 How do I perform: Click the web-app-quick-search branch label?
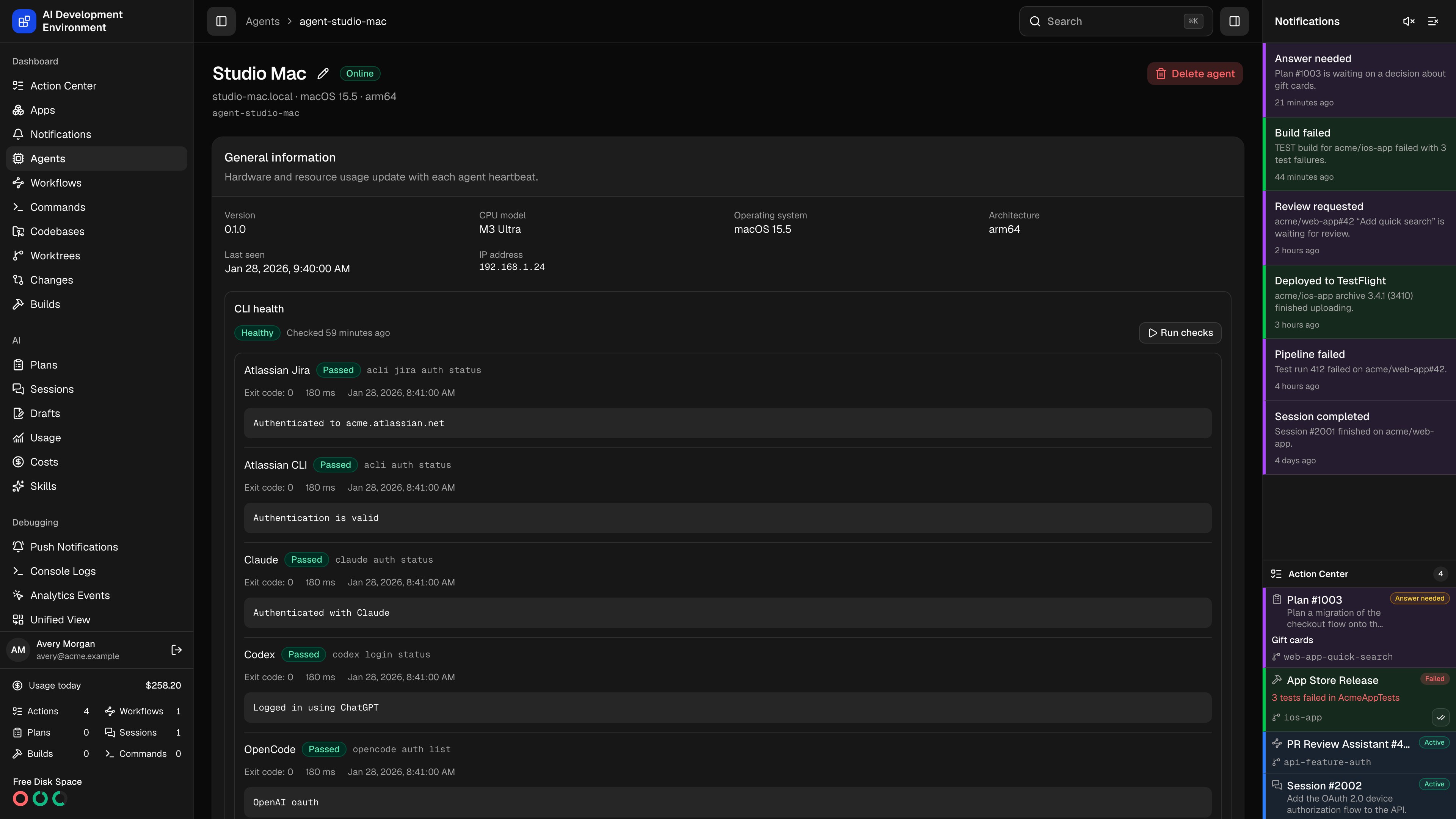click(x=1338, y=657)
